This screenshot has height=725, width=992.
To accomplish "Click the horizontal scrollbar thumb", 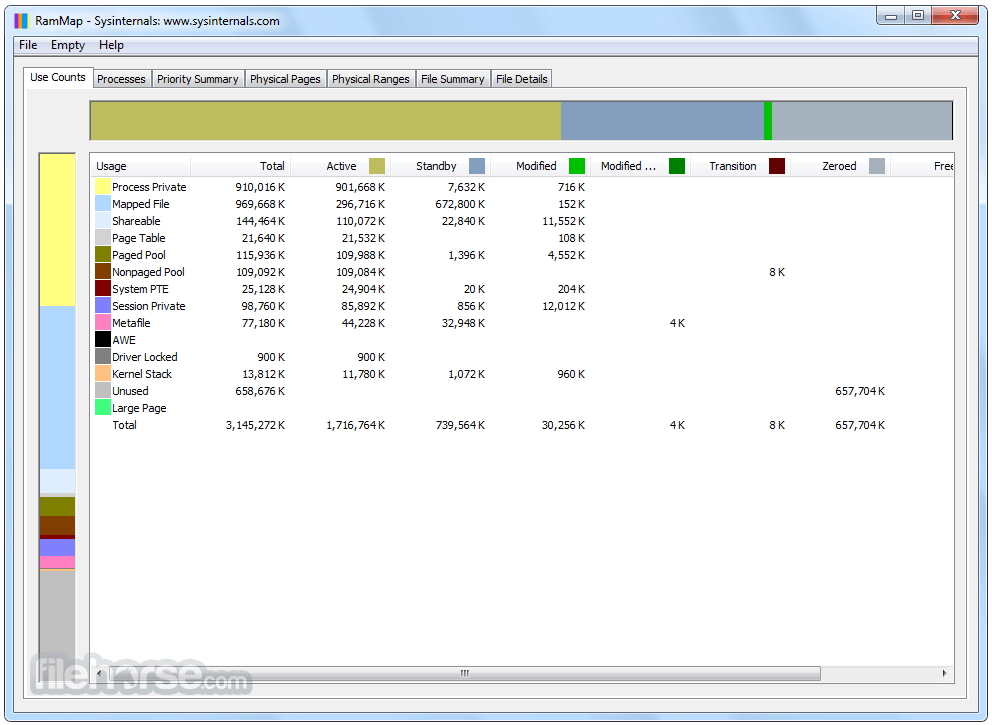I will click(x=464, y=673).
